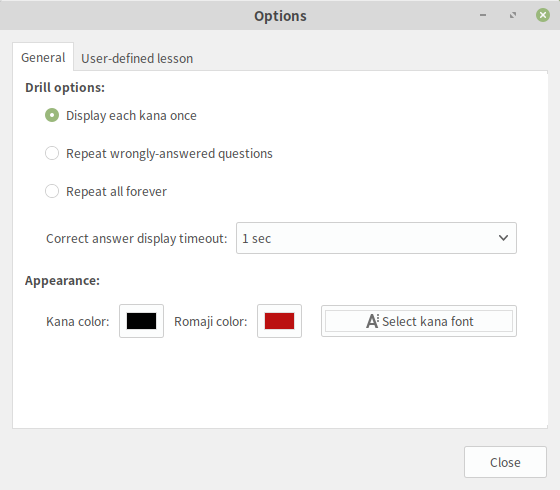Click the font letter icon on kana font button
This screenshot has width=560, height=490.
pyautogui.click(x=372, y=321)
